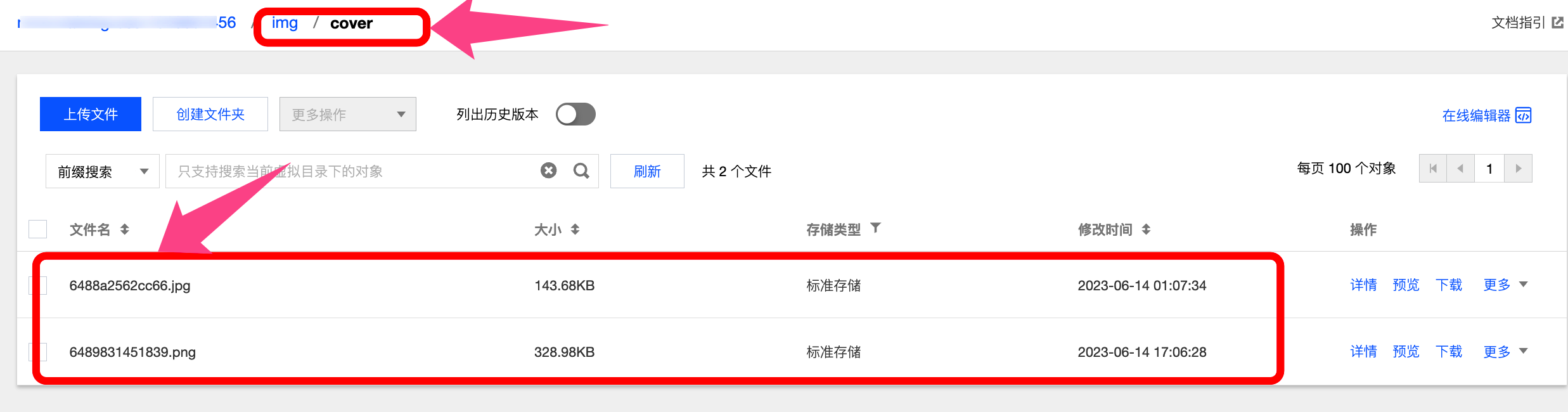Click the 上传文件 upload button
The width and height of the screenshot is (1568, 412).
pyautogui.click(x=91, y=114)
